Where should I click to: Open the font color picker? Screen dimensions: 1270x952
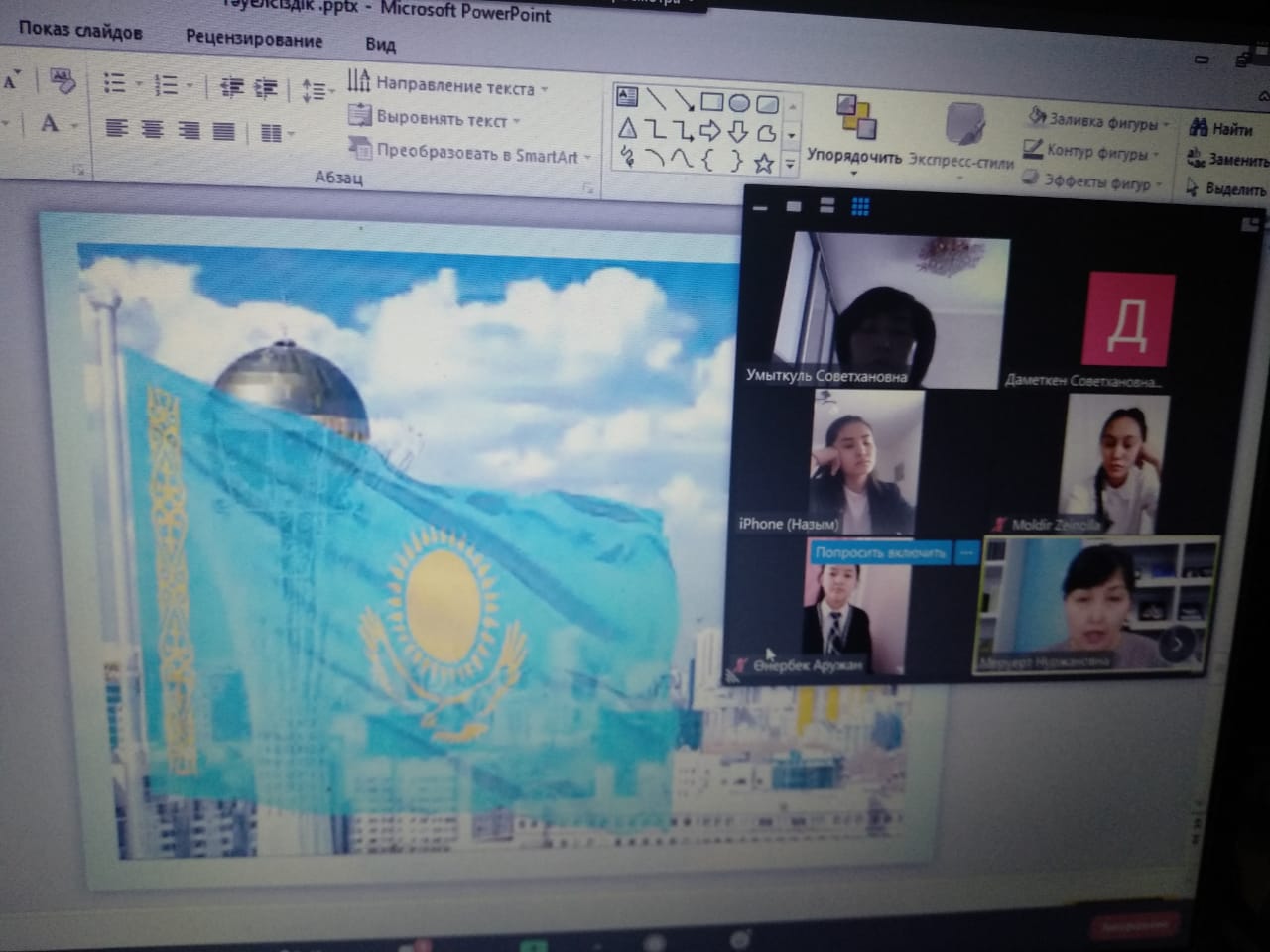point(58,125)
